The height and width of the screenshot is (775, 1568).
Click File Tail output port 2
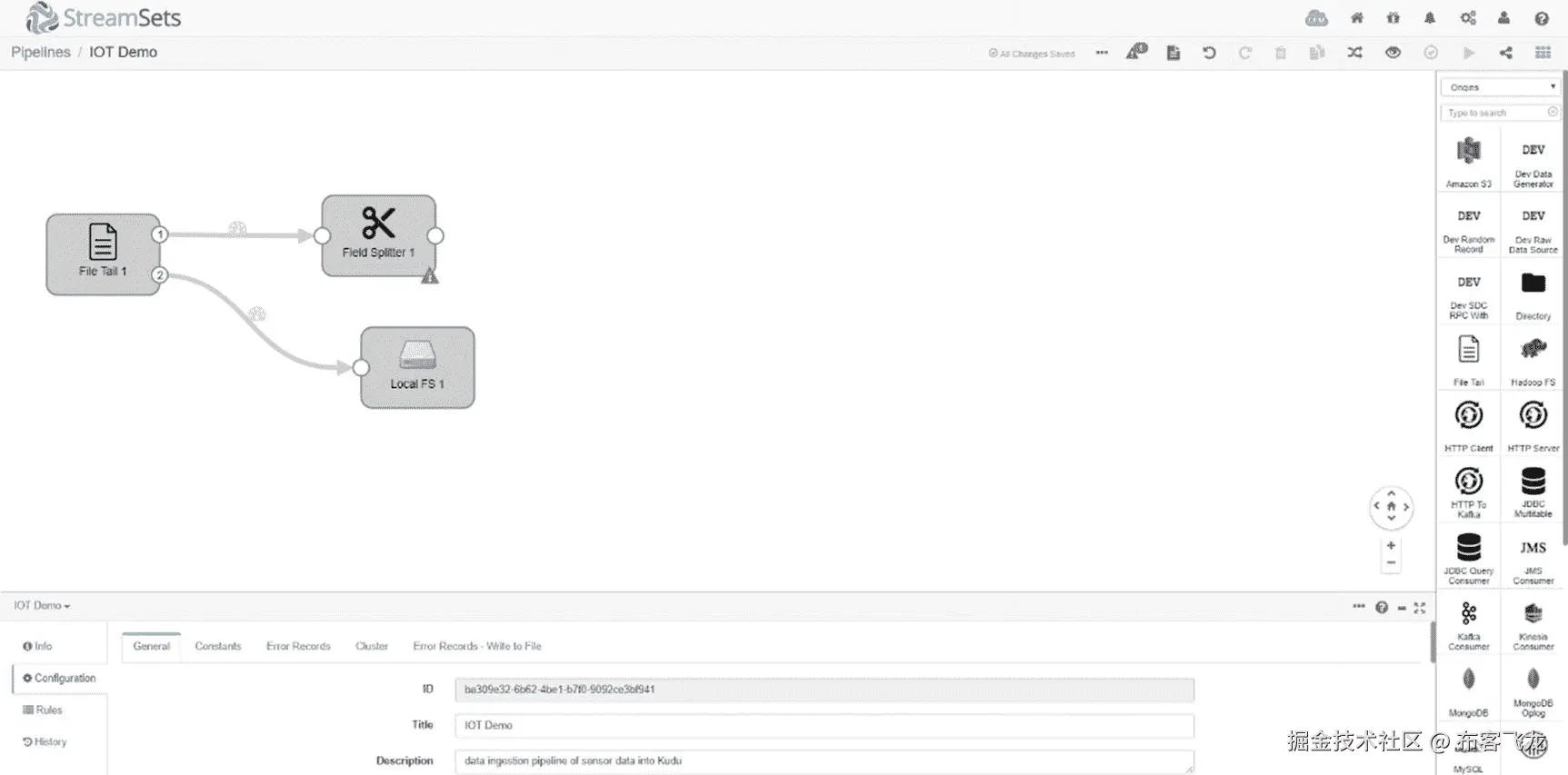pyautogui.click(x=160, y=274)
